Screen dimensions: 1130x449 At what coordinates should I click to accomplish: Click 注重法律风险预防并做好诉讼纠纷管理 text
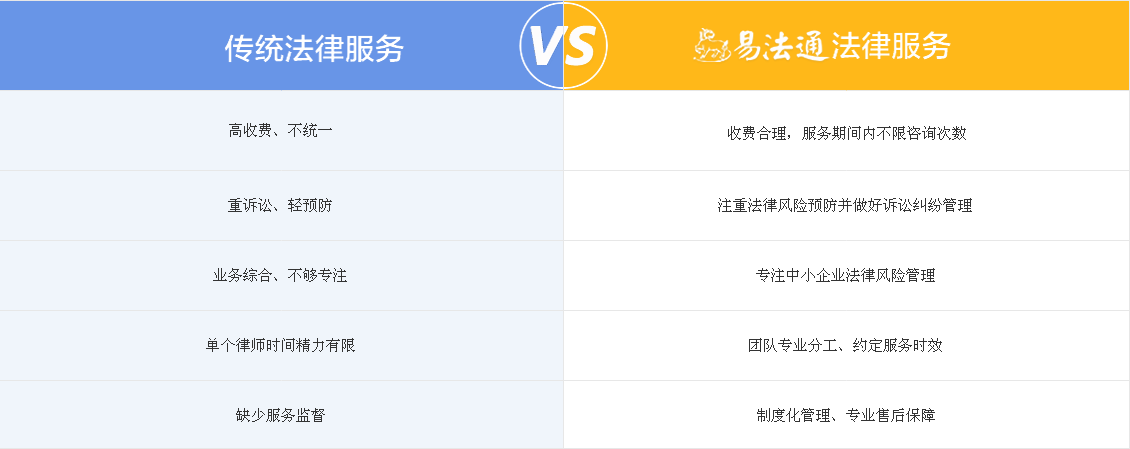[845, 205]
